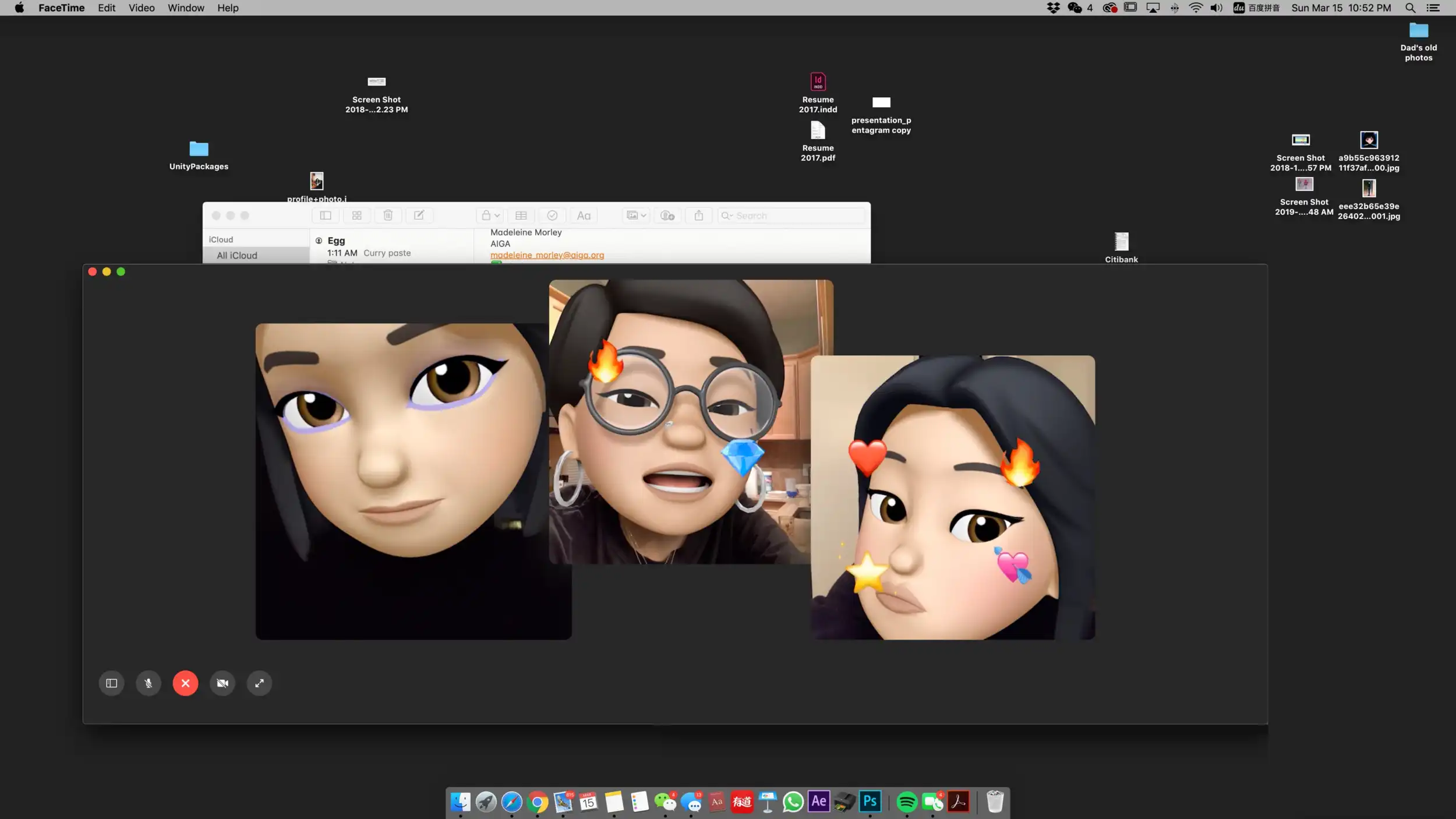Open the photo attachment dropdown in Mail toolbar
1456x819 pixels.
click(x=635, y=215)
